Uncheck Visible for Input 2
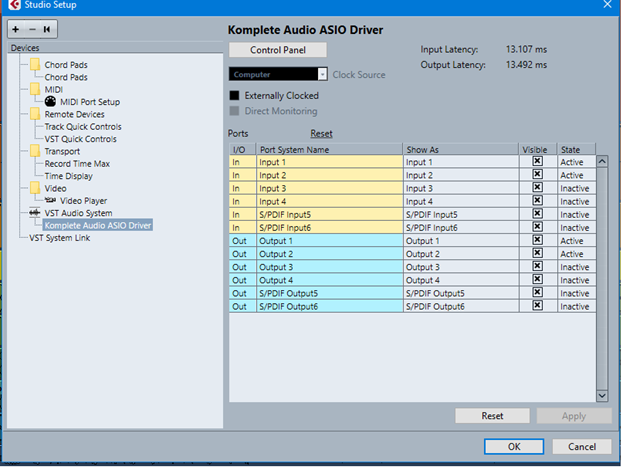Viewport: 623px width, 467px height. [537, 174]
